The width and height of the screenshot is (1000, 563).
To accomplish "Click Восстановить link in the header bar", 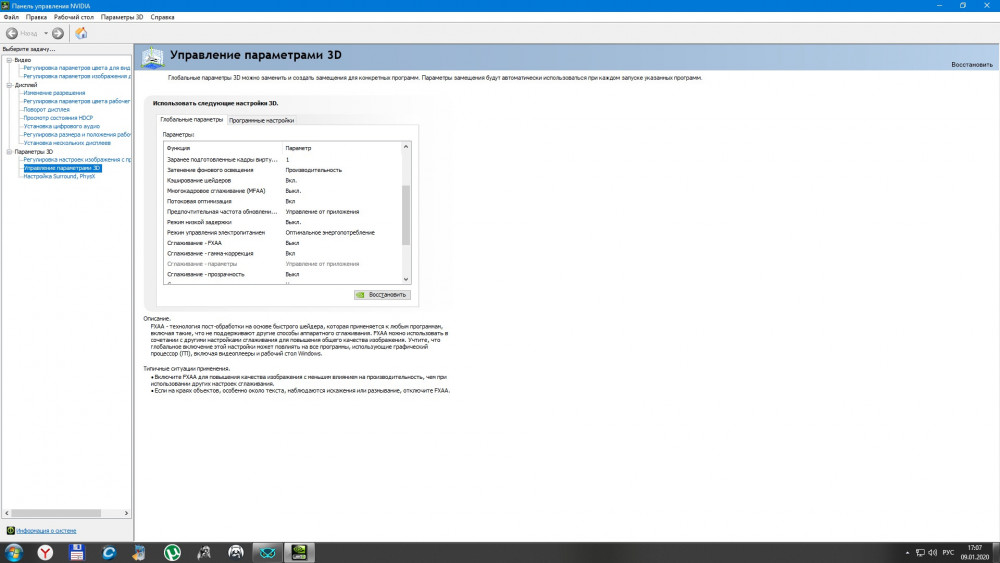I will point(971,64).
